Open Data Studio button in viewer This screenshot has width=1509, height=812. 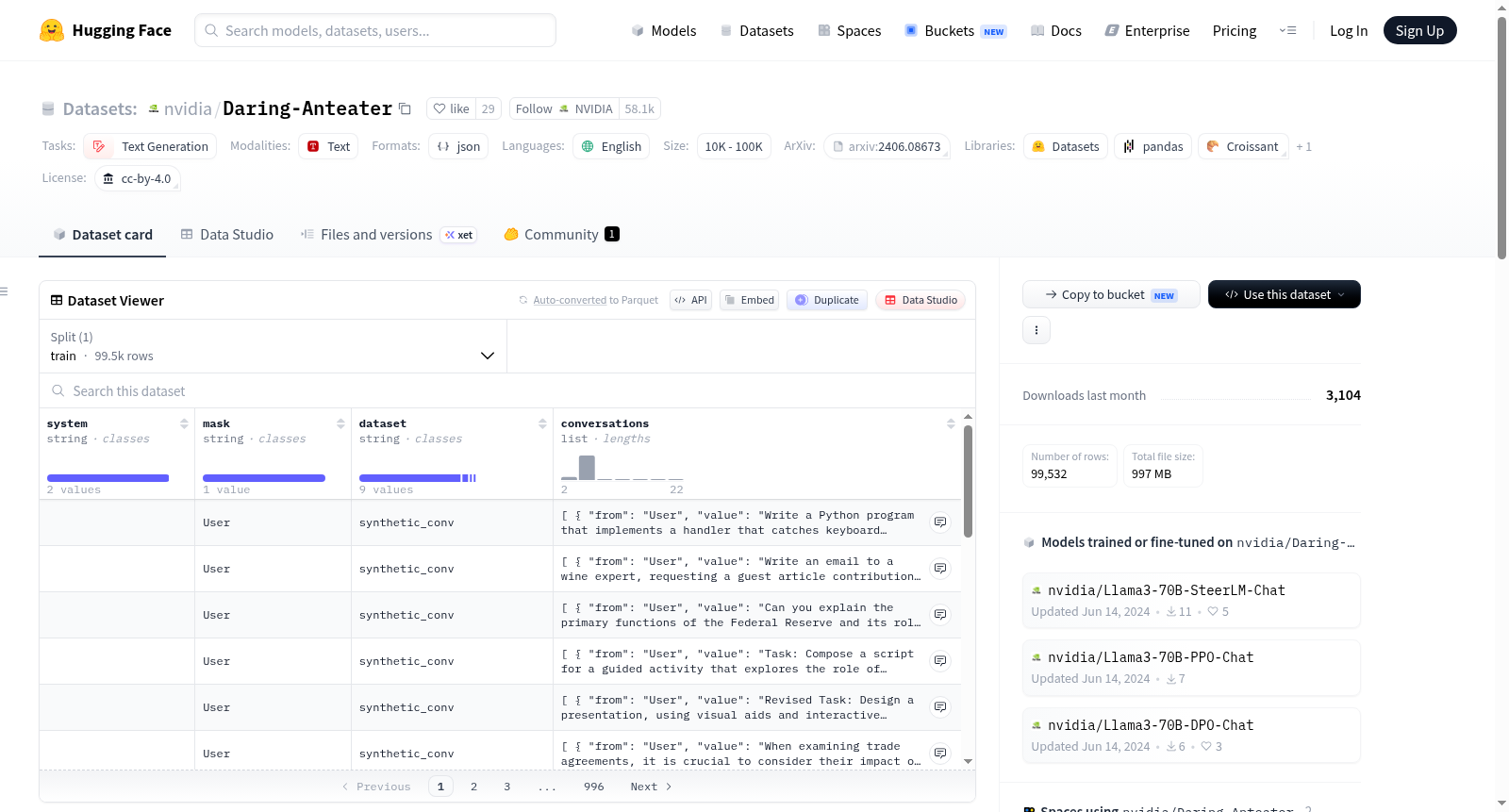(x=920, y=300)
